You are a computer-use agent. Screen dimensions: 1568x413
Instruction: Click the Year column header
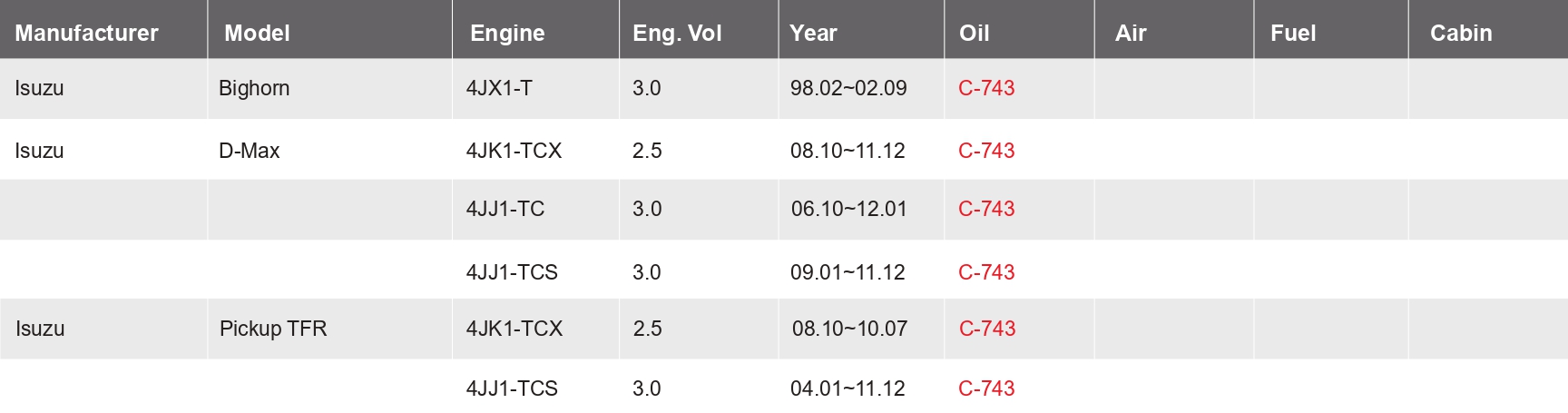813,33
